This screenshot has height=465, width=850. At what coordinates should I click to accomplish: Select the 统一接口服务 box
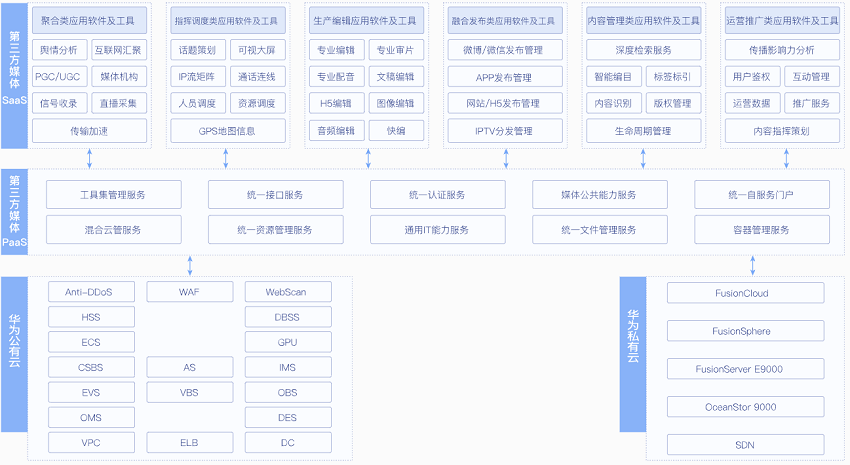(x=276, y=195)
